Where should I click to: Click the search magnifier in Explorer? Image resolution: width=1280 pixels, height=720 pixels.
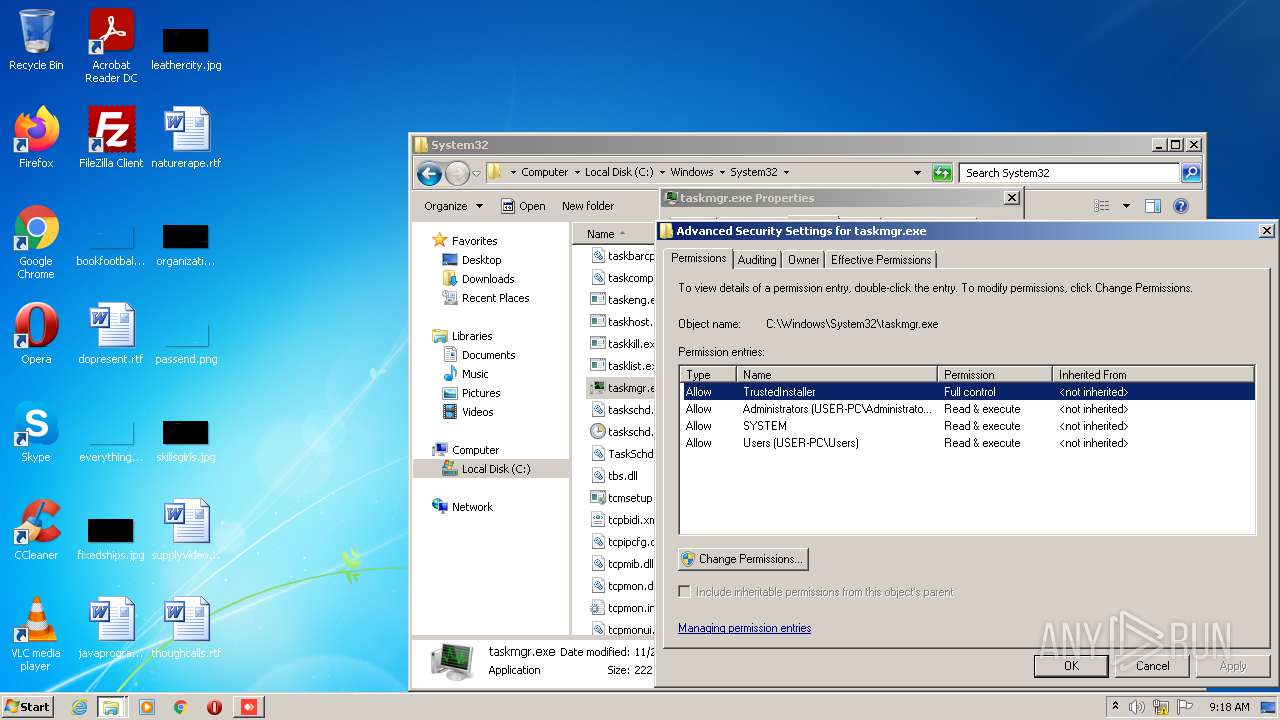[1190, 173]
